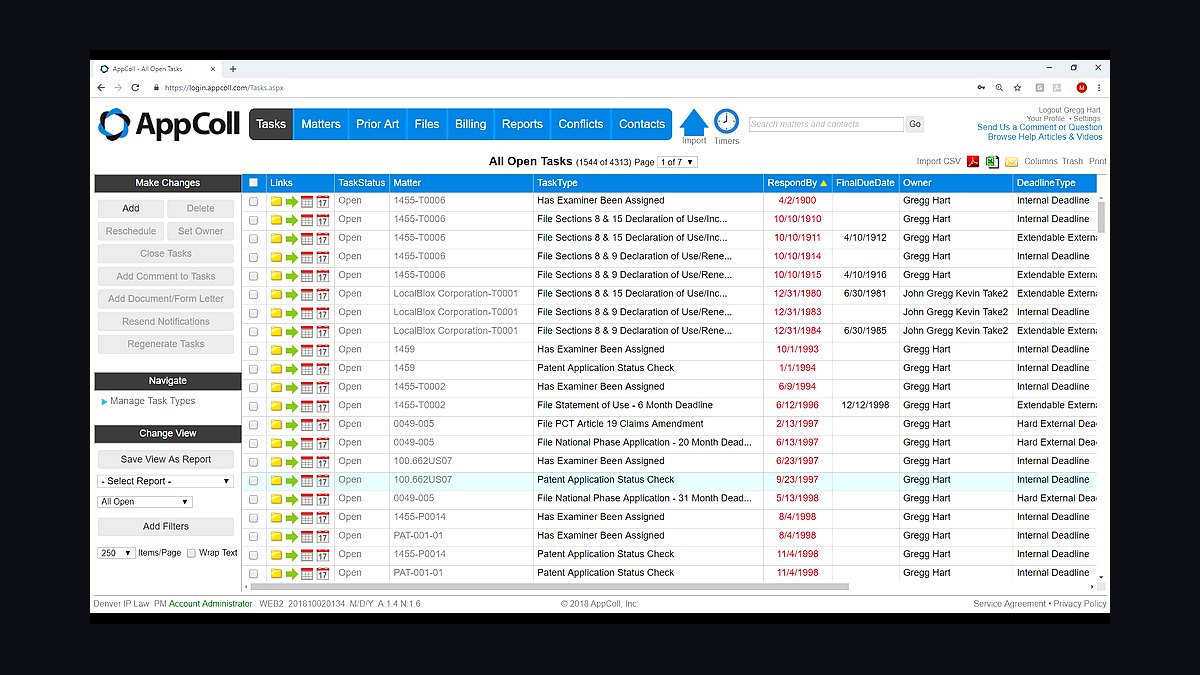The height and width of the screenshot is (675, 1200).
Task: Check the PAT-001-01 row due 8/4/1998
Action: click(x=253, y=537)
